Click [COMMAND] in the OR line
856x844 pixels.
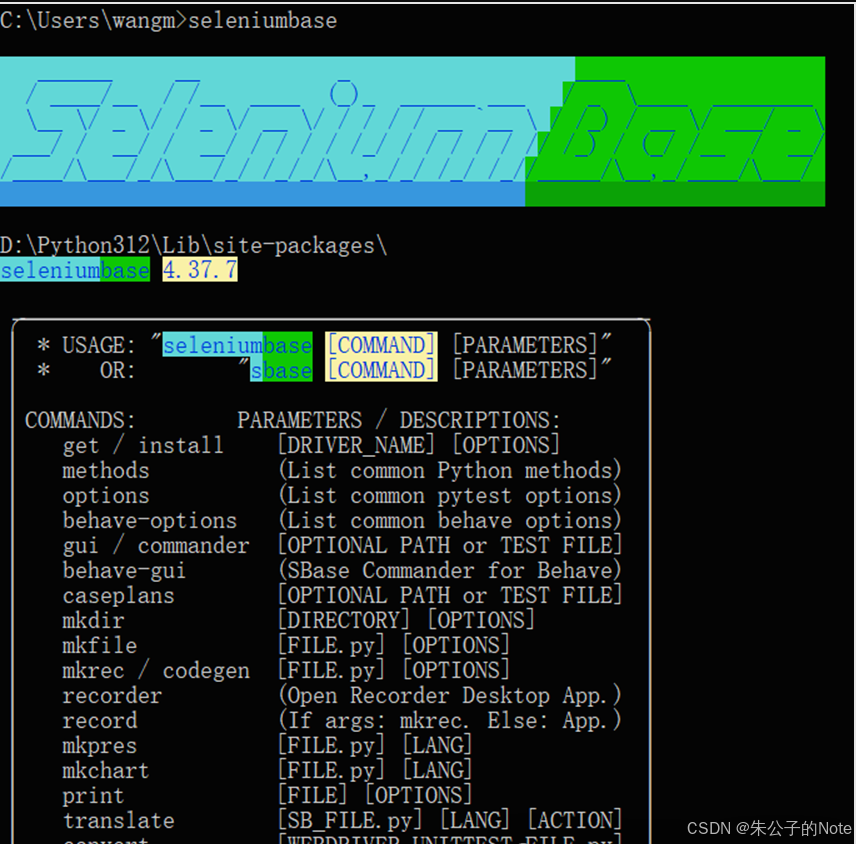pos(381,371)
